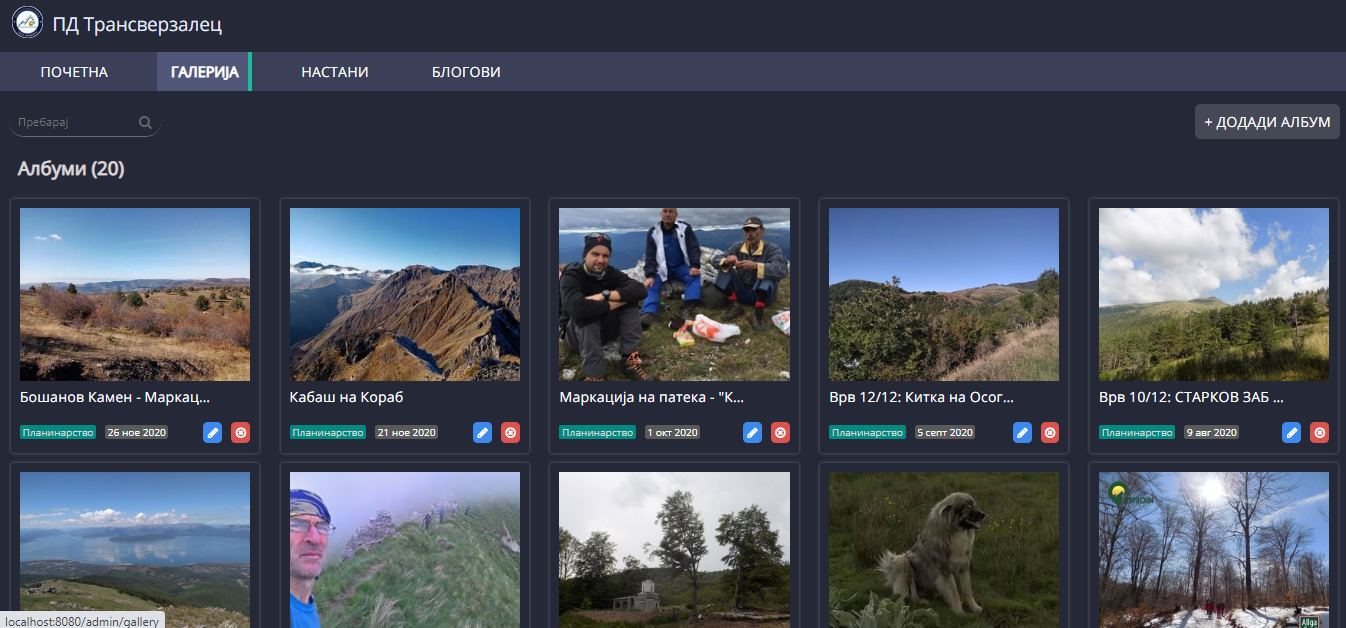Delete the Бошанов Камен album using red icon
The height and width of the screenshot is (628, 1346).
click(241, 433)
